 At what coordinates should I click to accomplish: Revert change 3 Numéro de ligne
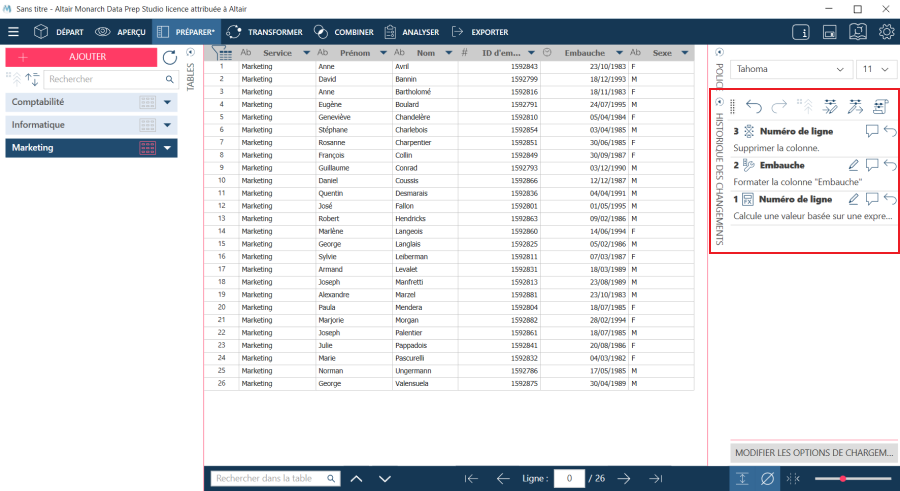tap(890, 132)
